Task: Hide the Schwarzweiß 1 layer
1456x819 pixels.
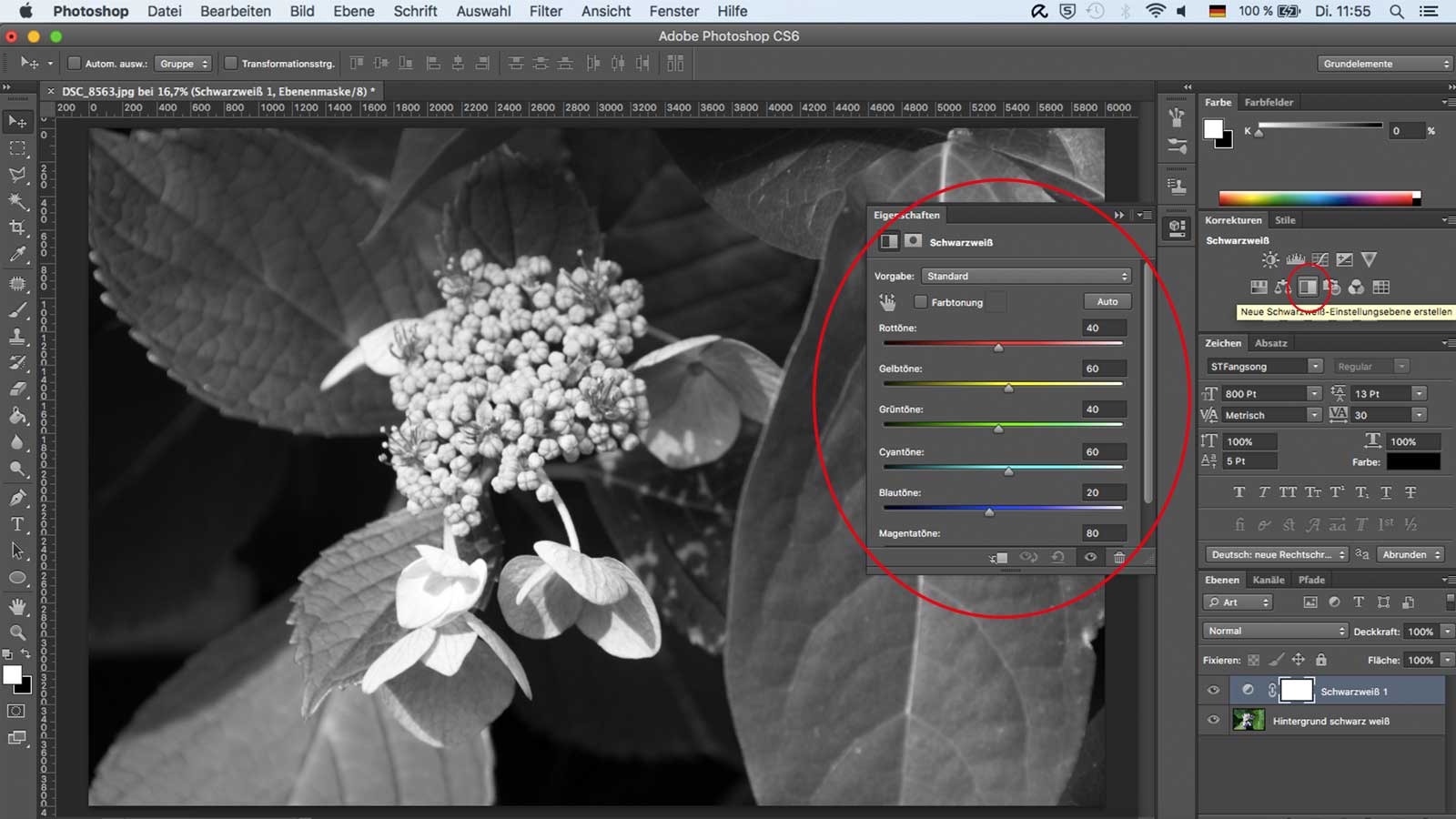Action: point(1213,691)
